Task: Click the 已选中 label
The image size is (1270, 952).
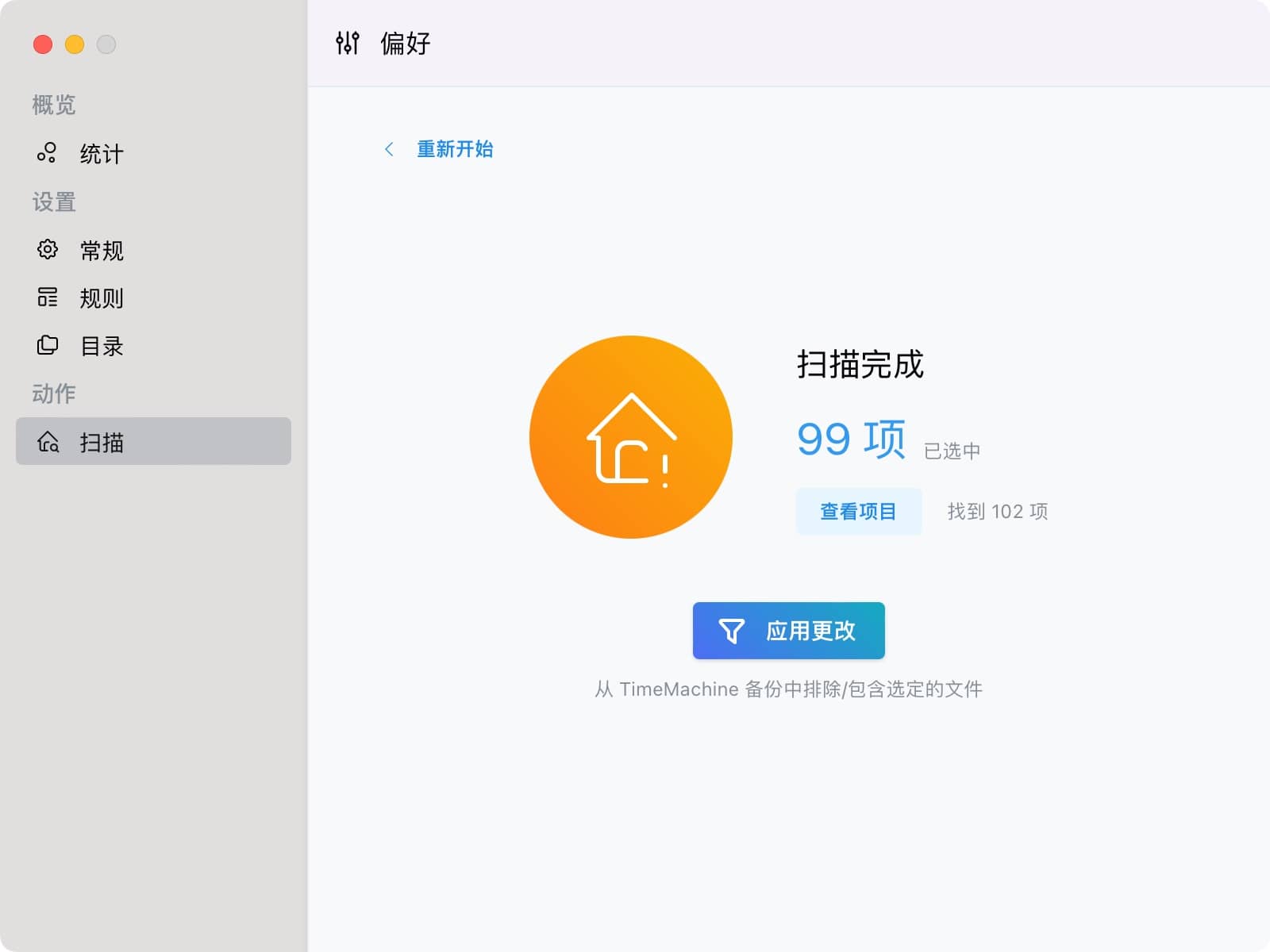Action: (x=952, y=451)
